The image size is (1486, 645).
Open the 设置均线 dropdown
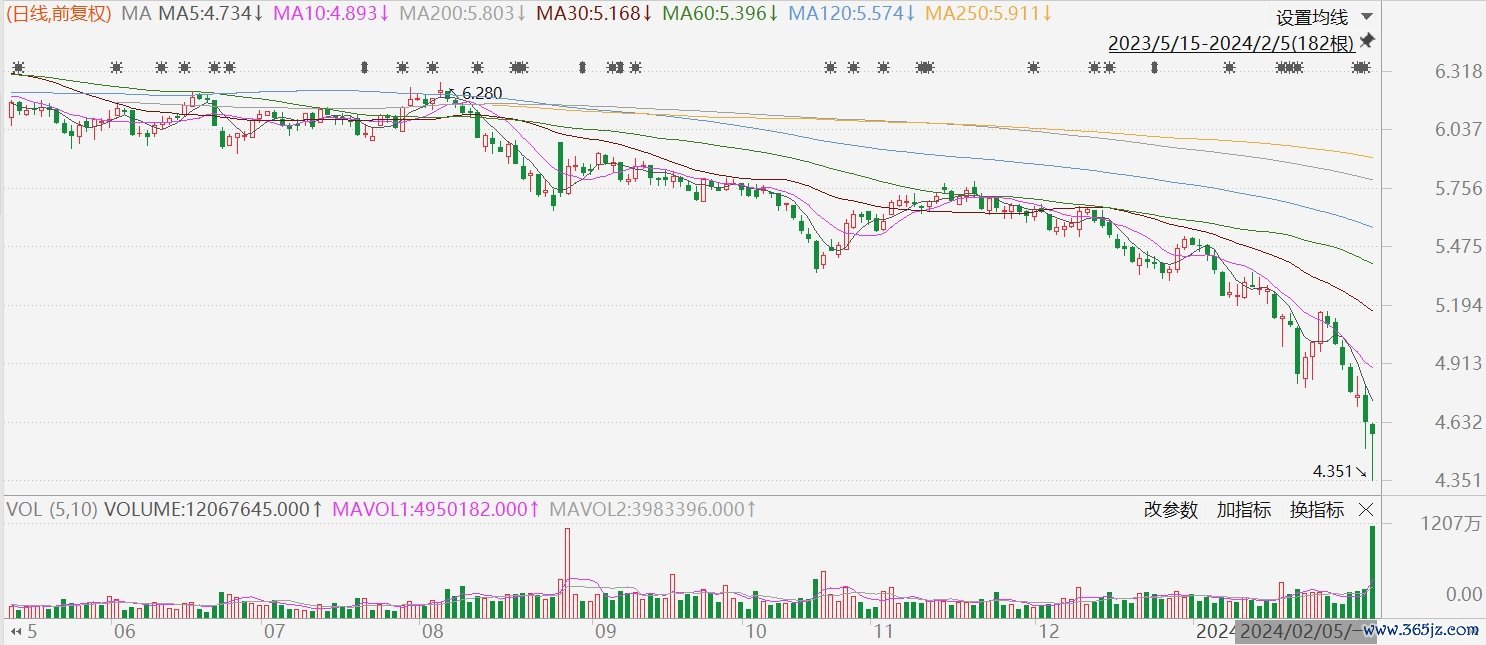[x=1324, y=17]
